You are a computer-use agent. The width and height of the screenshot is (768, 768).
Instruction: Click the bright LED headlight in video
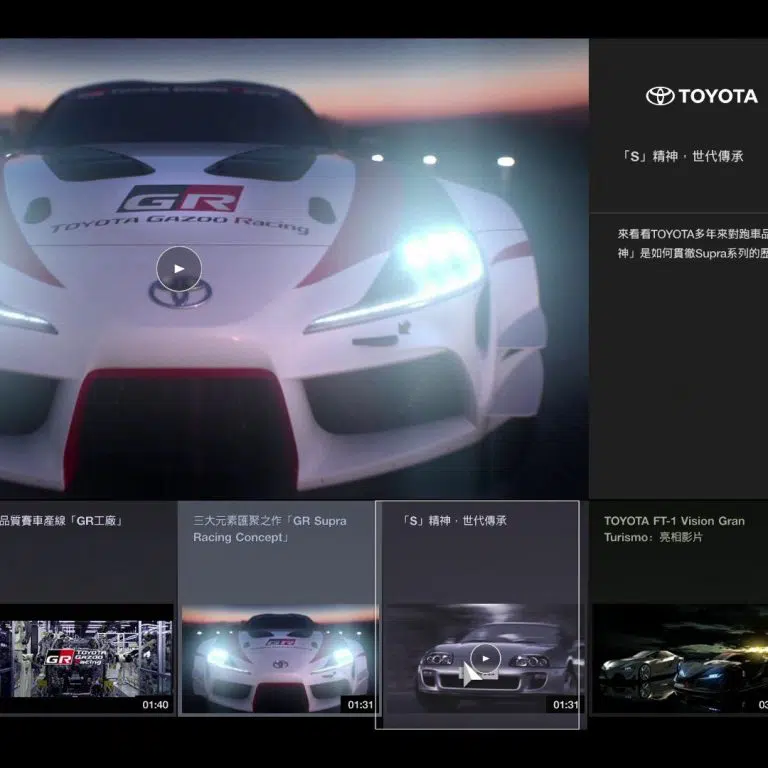click(x=440, y=263)
